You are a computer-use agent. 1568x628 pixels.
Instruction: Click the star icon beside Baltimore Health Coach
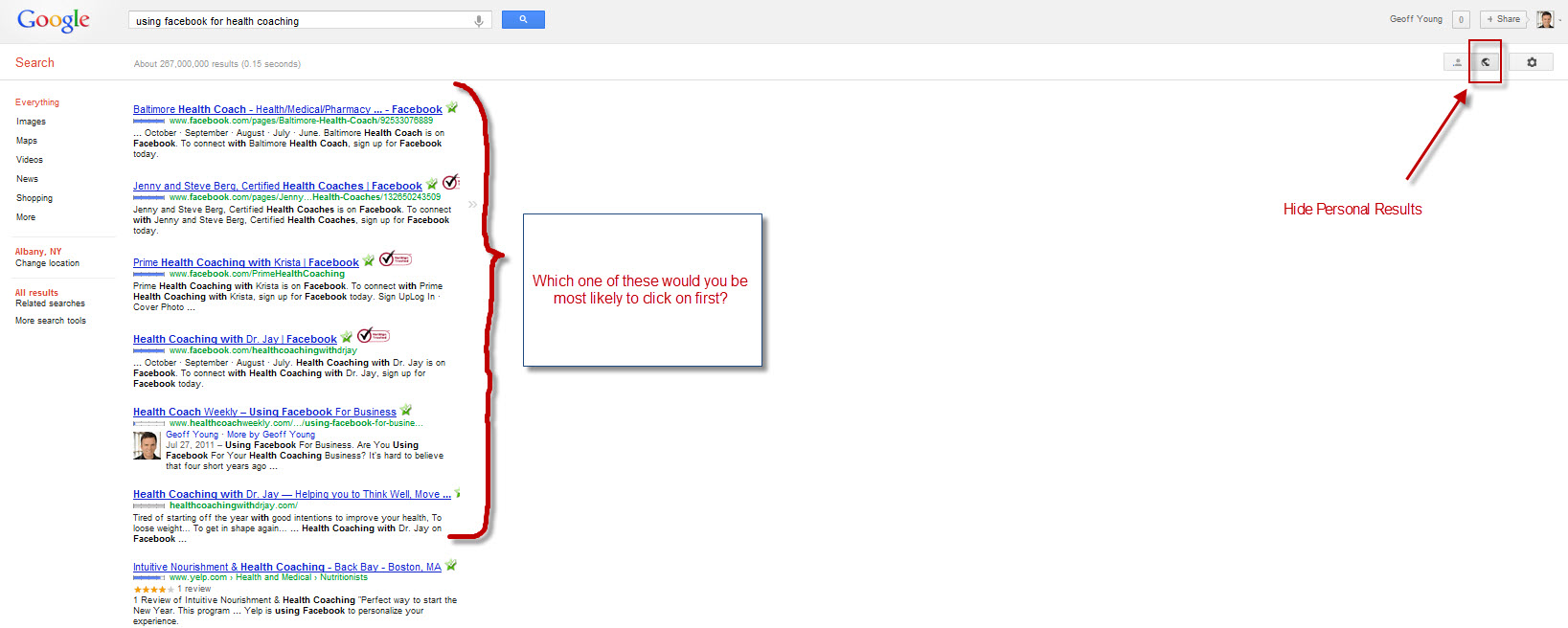[452, 107]
